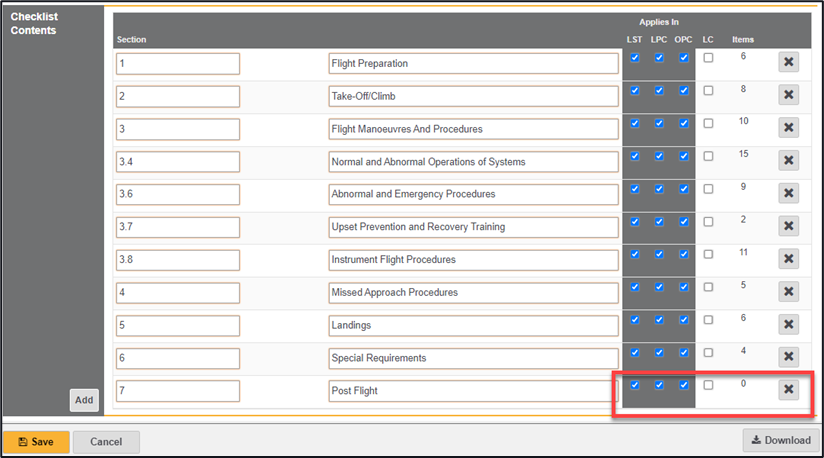Check LC for Instrument Flight Procedures

pyautogui.click(x=708, y=254)
